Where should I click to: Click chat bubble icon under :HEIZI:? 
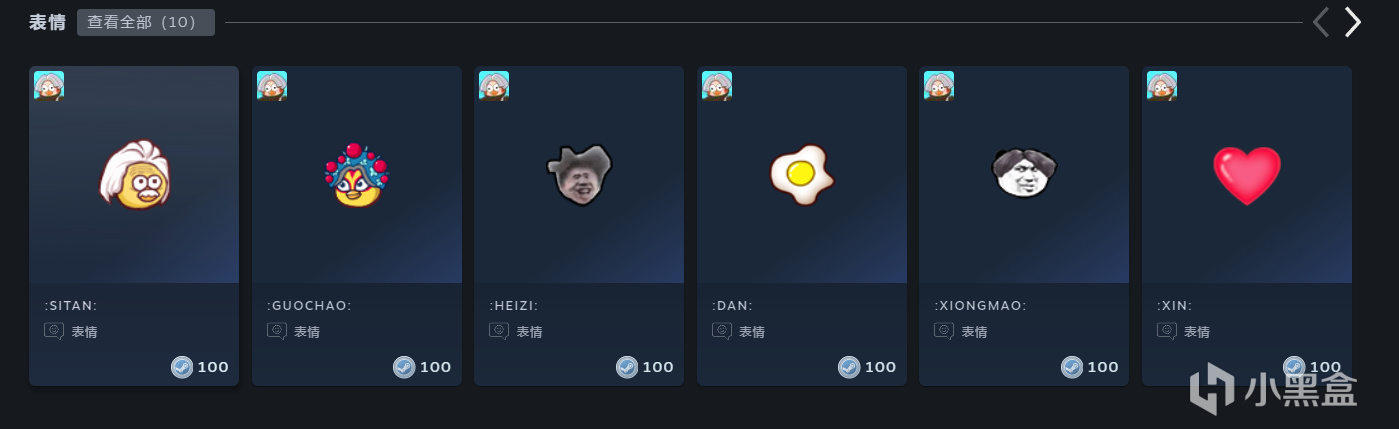tap(499, 331)
